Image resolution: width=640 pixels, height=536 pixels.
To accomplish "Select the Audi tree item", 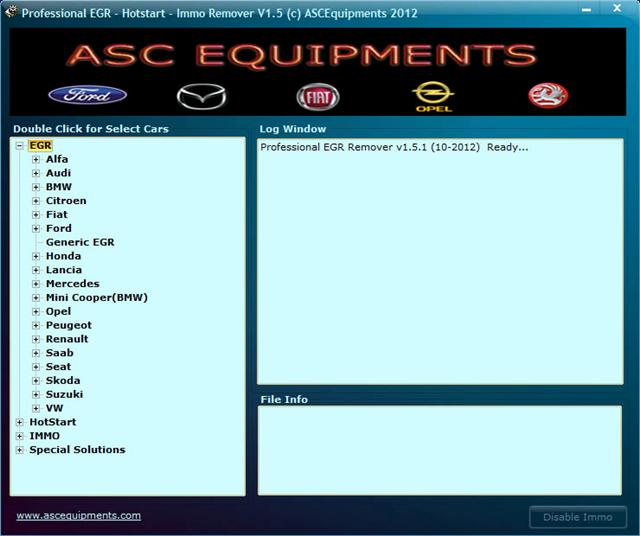I will pos(58,173).
